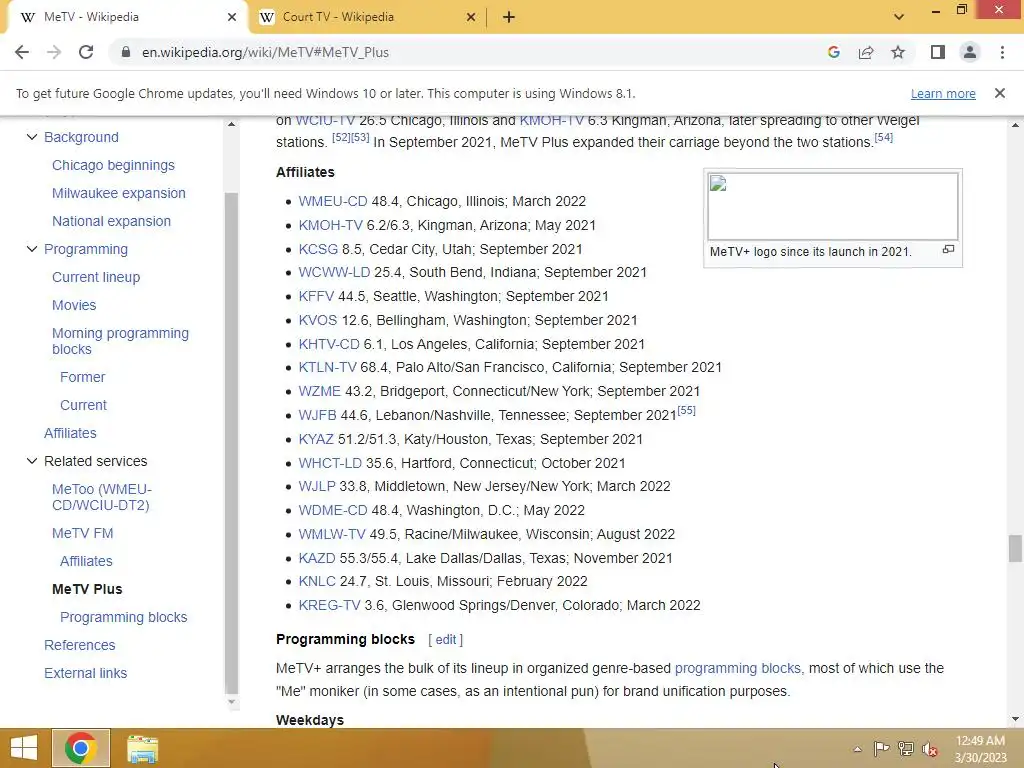Viewport: 1024px width, 768px height.
Task: Click the page vertical scrollbar thumb
Action: pos(1015,547)
